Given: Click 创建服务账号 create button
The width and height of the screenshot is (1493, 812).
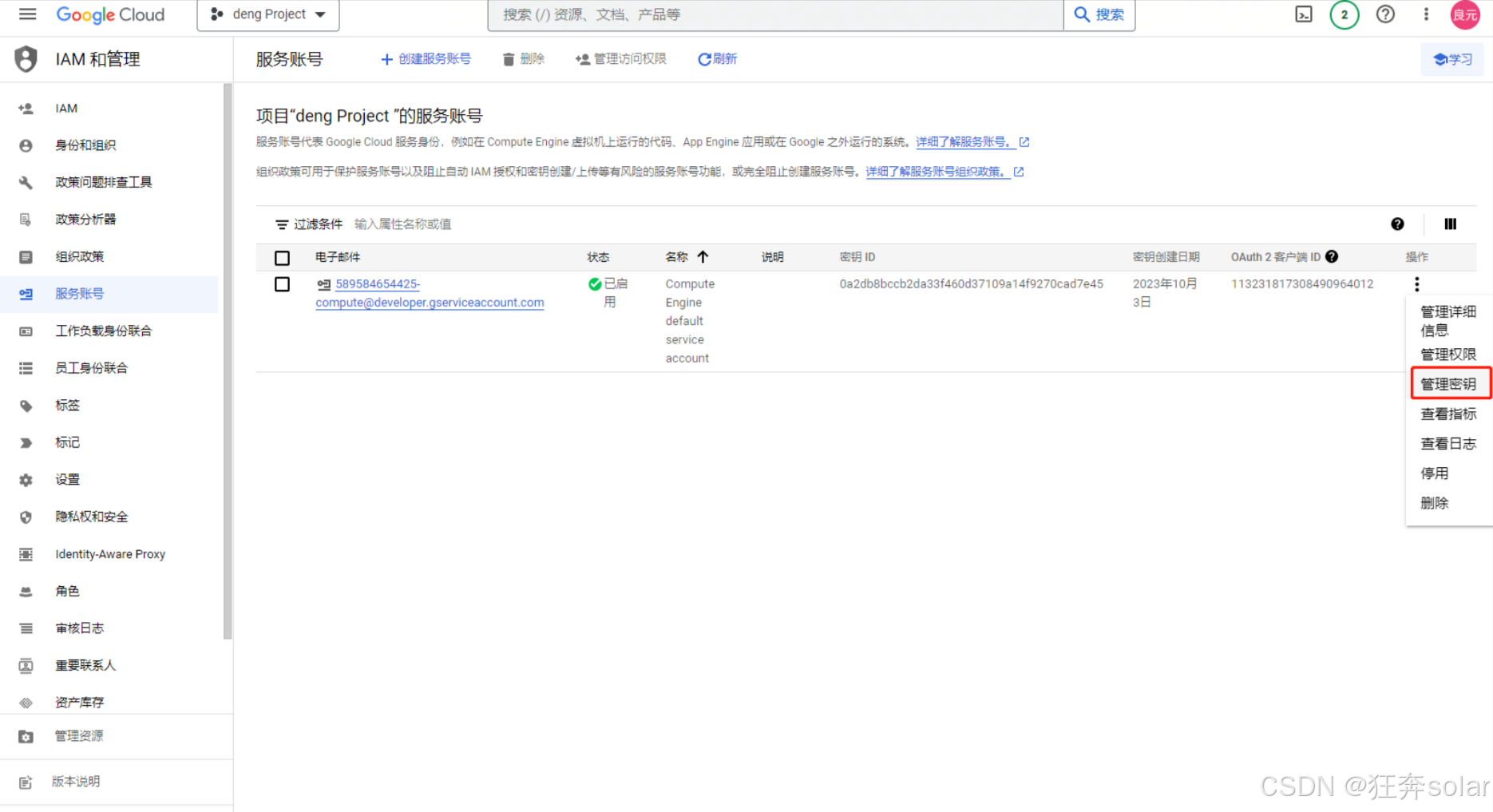Looking at the screenshot, I should [x=426, y=59].
